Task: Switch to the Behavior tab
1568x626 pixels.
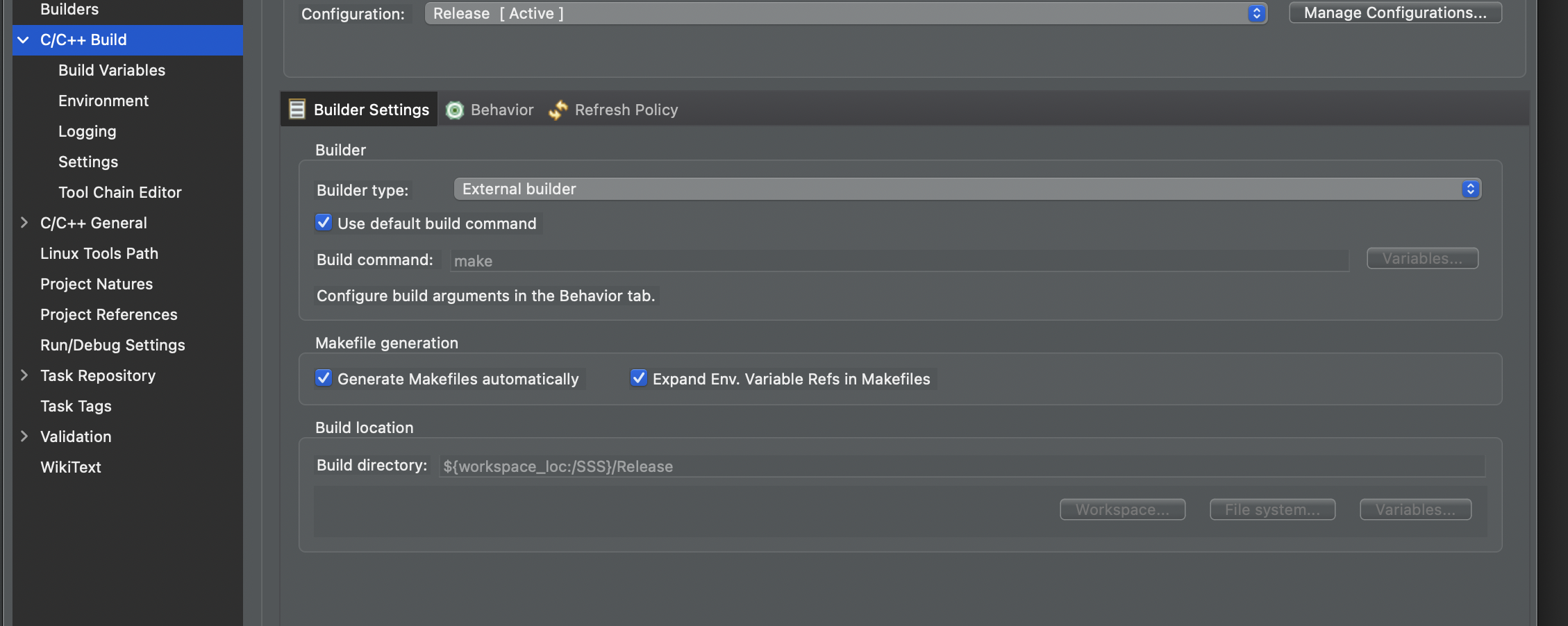Action: (x=501, y=110)
